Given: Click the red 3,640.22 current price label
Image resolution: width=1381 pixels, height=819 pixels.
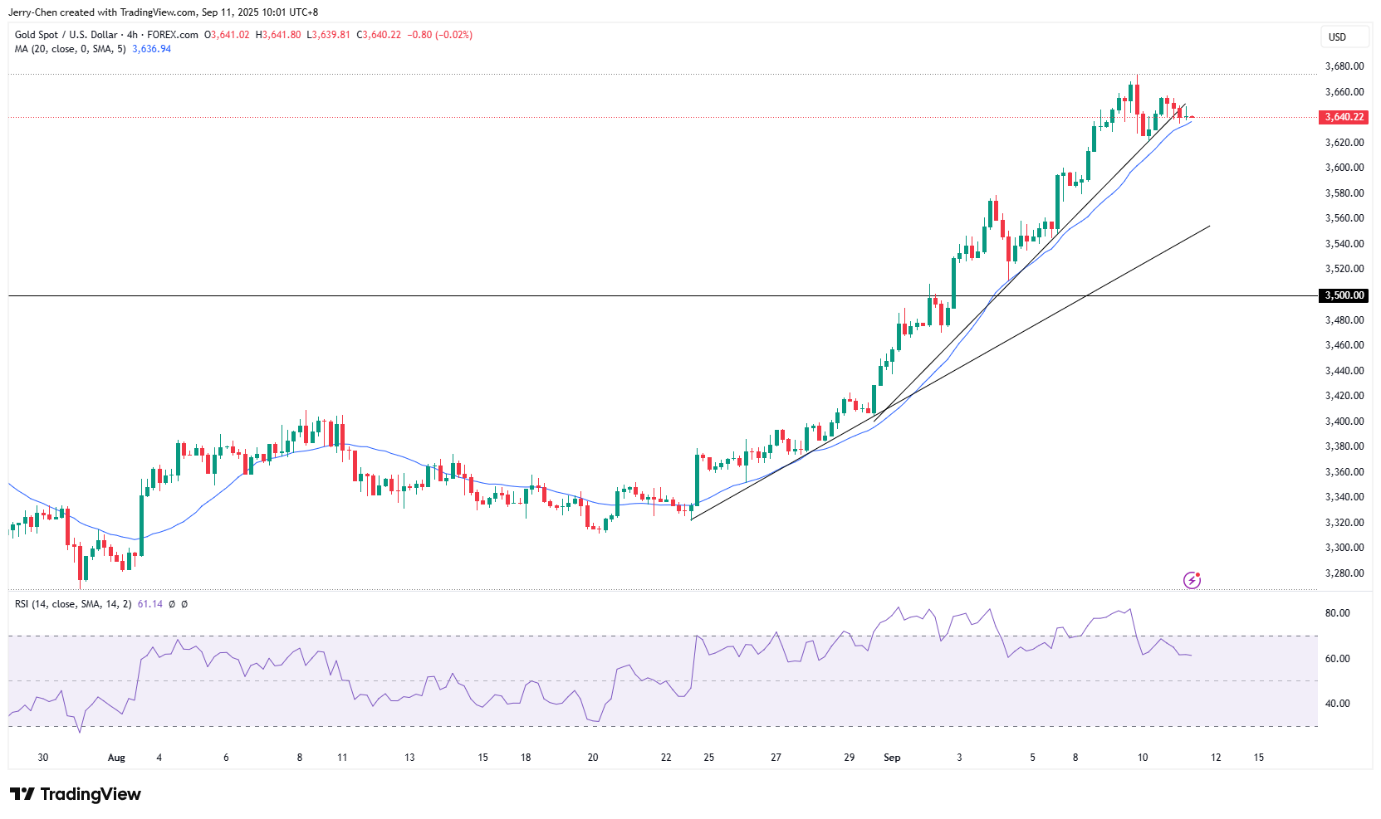Looking at the screenshot, I should (x=1344, y=117).
